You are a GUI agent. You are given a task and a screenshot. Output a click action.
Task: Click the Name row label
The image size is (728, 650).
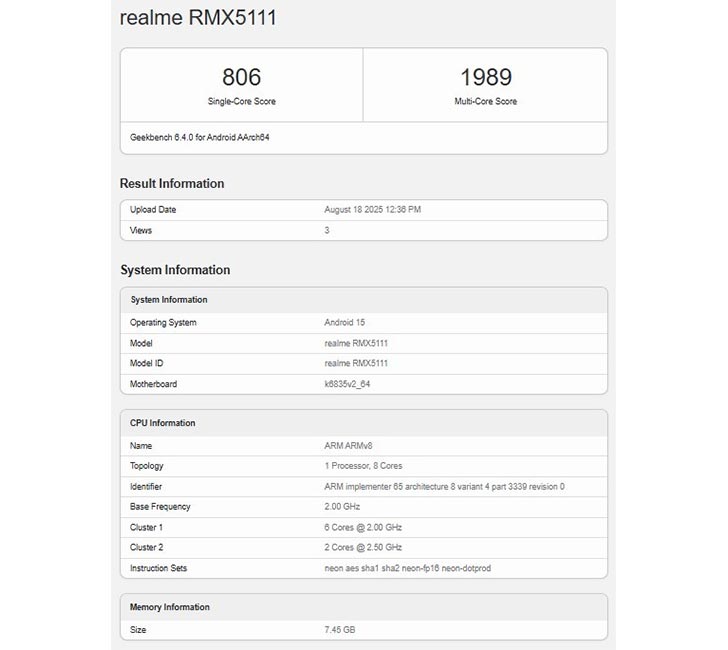[141, 446]
